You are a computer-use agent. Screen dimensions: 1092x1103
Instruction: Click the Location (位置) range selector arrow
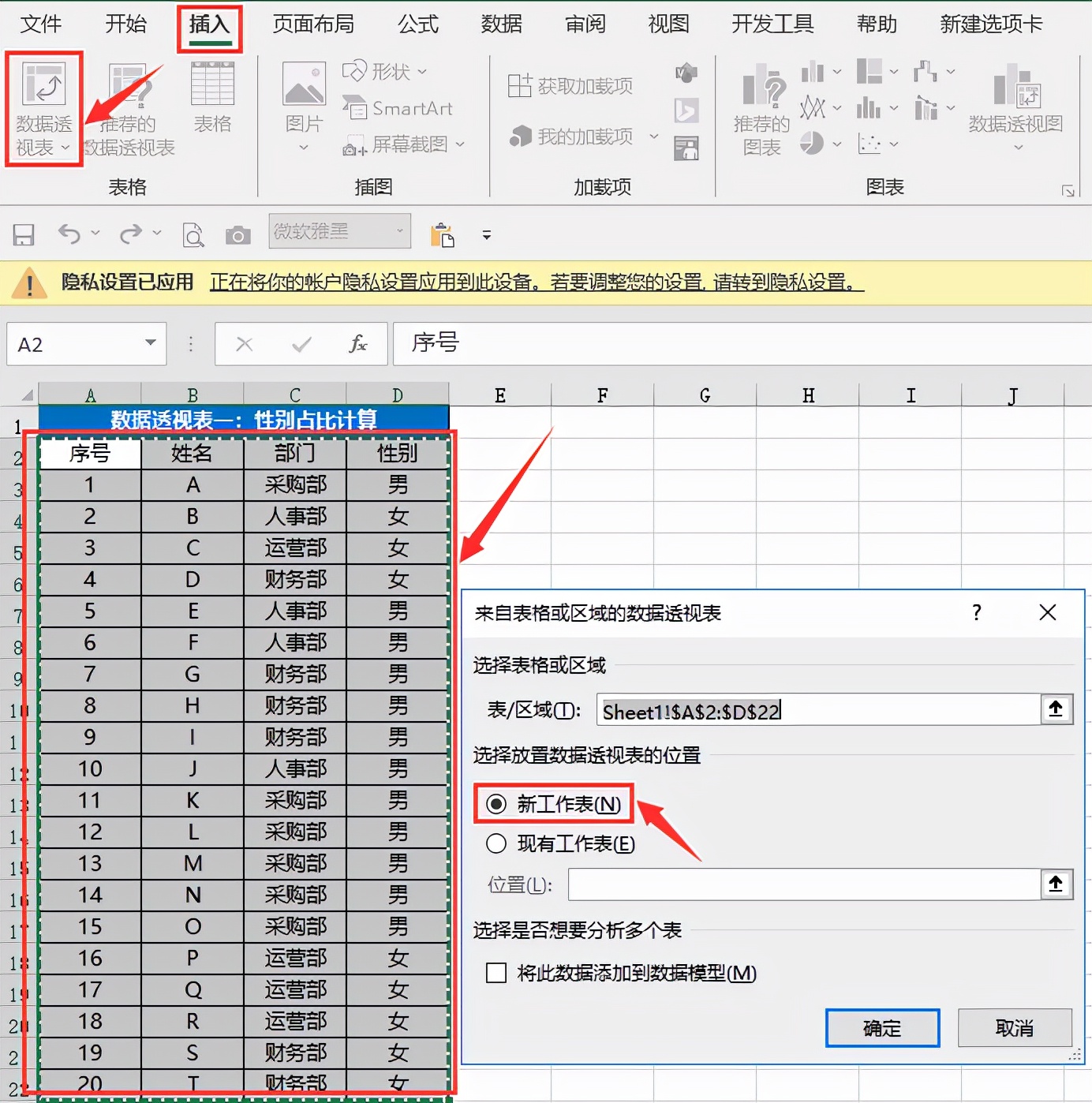click(x=1056, y=884)
